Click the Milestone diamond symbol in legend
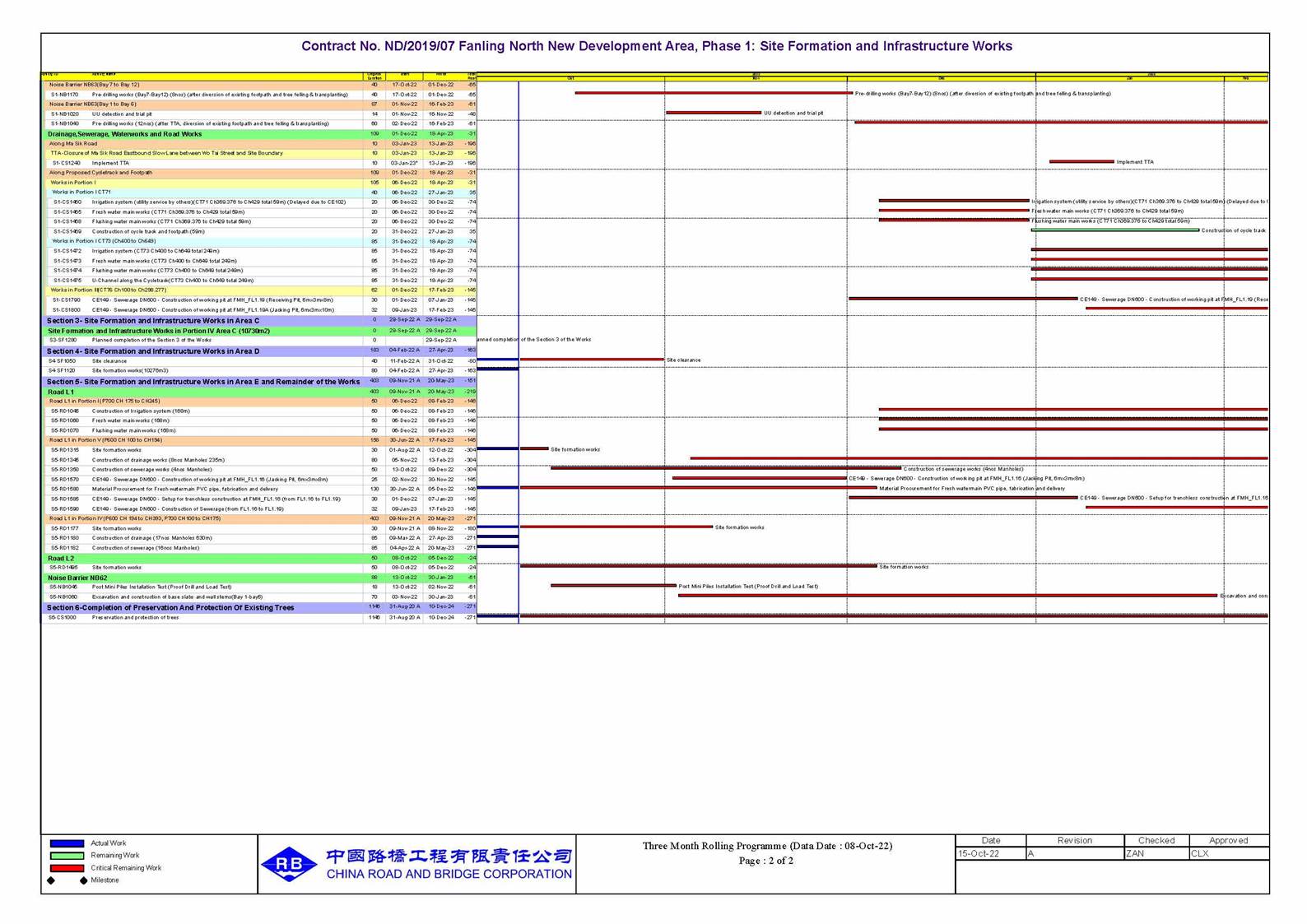Image resolution: width=1307 pixels, height=924 pixels. coord(67,880)
